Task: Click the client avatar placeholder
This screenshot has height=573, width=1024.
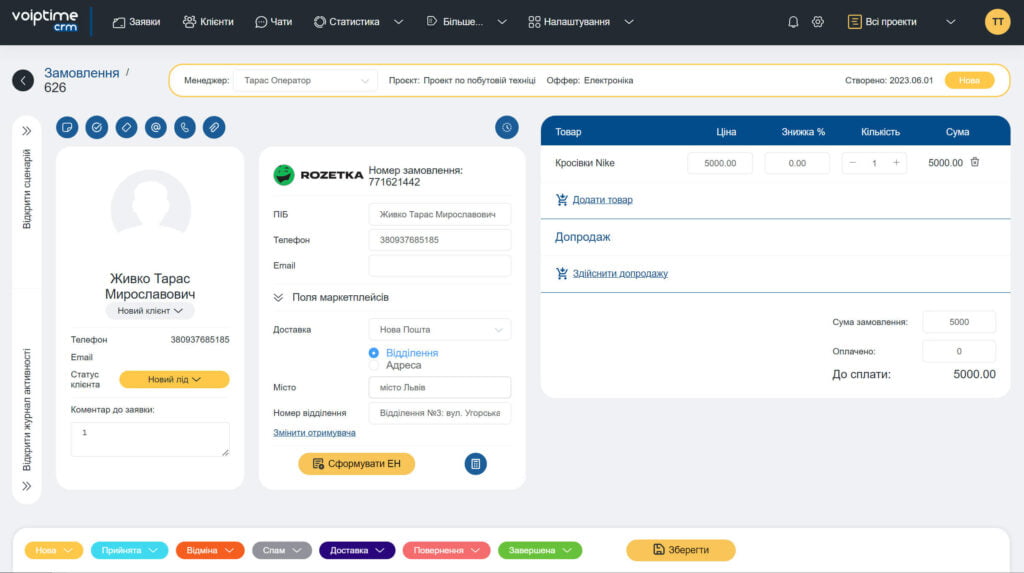Action: 150,206
